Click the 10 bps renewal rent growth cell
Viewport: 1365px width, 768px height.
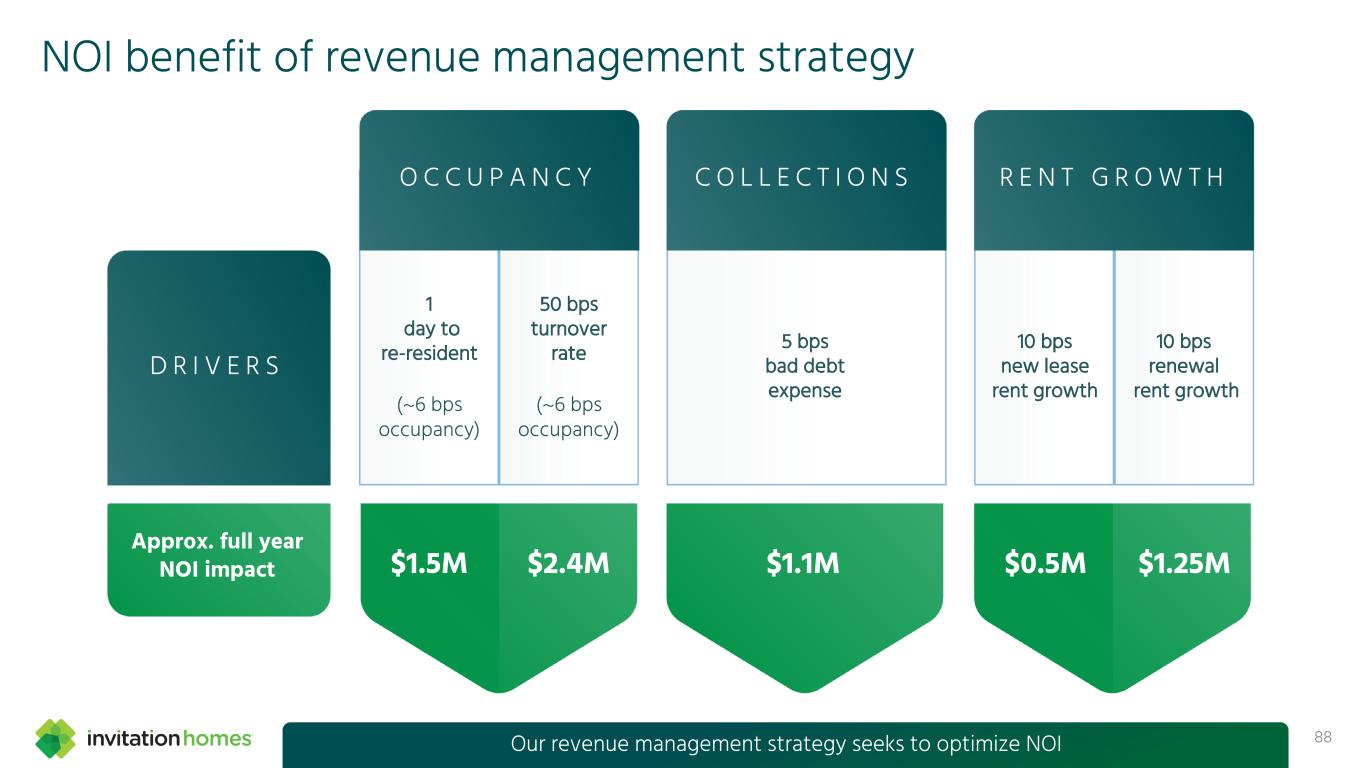point(1185,366)
